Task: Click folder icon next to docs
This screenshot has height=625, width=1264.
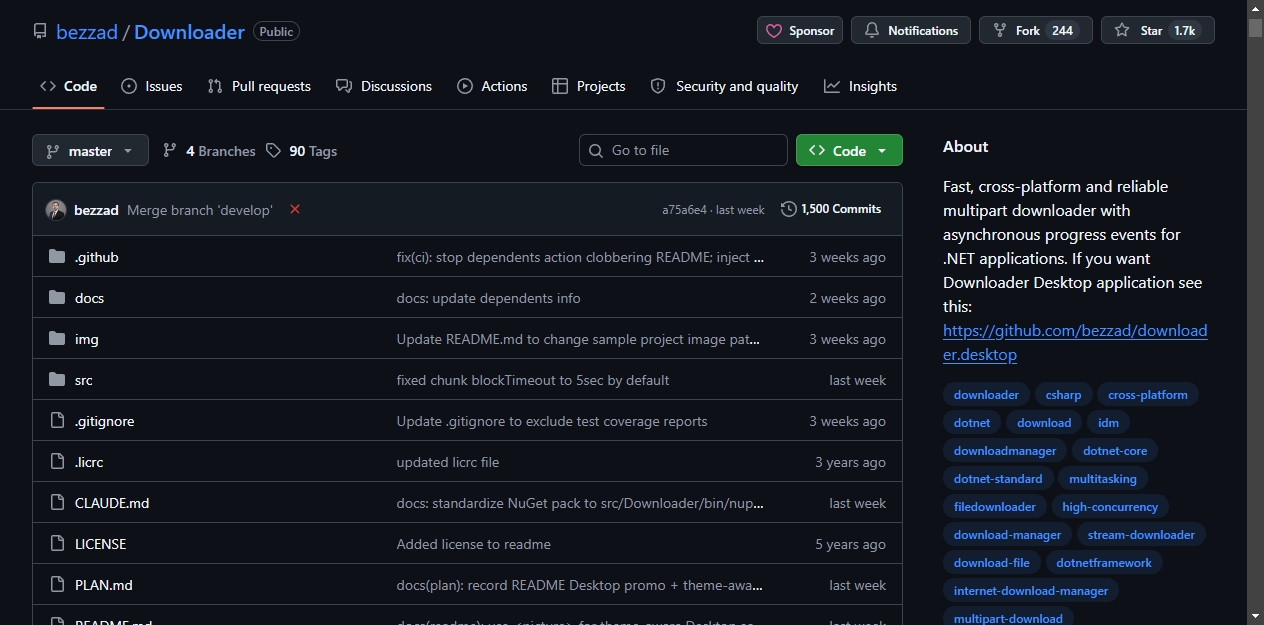Action: point(57,298)
